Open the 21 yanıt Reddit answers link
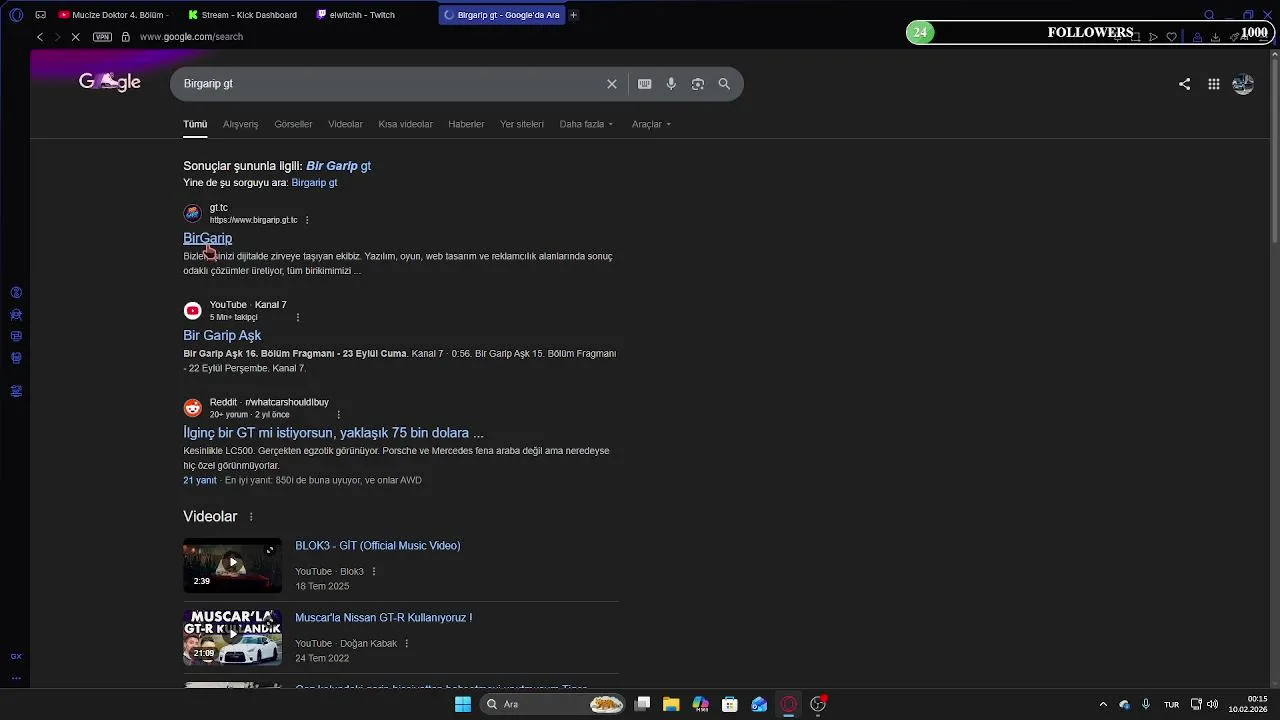This screenshot has height=720, width=1280. coord(200,480)
